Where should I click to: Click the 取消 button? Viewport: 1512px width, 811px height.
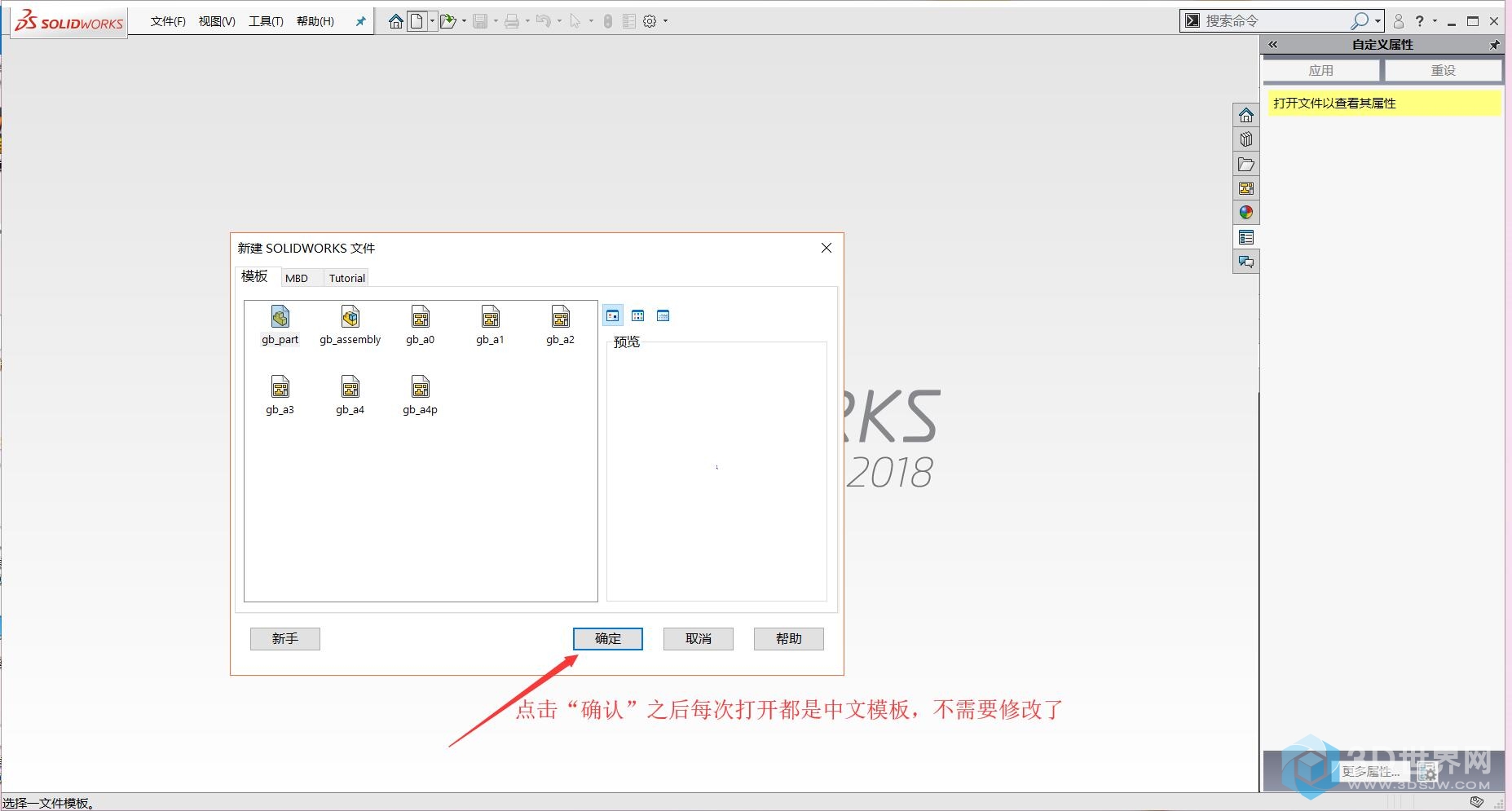699,638
